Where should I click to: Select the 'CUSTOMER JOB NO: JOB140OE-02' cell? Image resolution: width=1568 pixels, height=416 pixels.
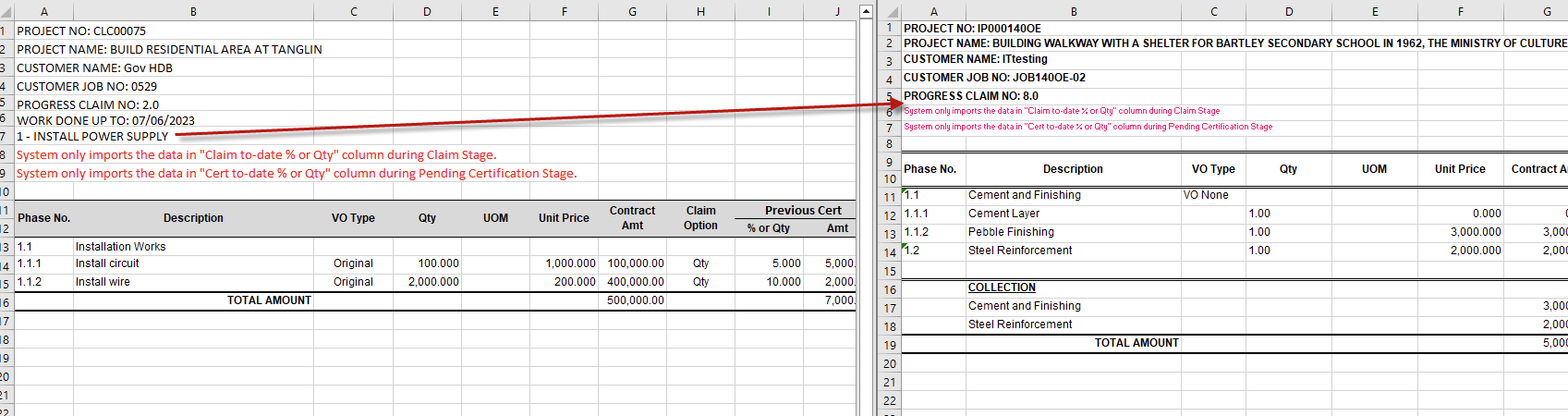coord(994,78)
